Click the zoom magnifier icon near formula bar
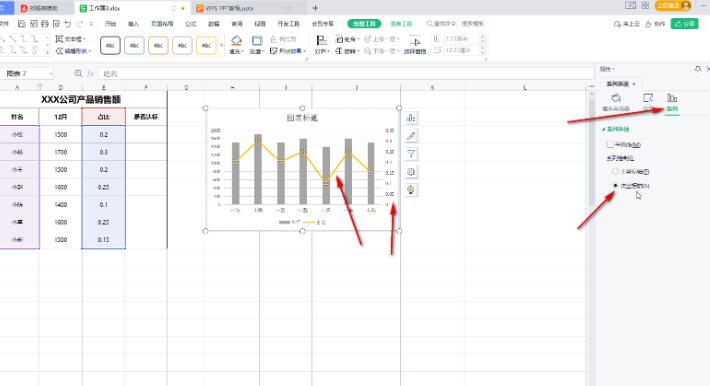710x386 pixels. (78, 73)
